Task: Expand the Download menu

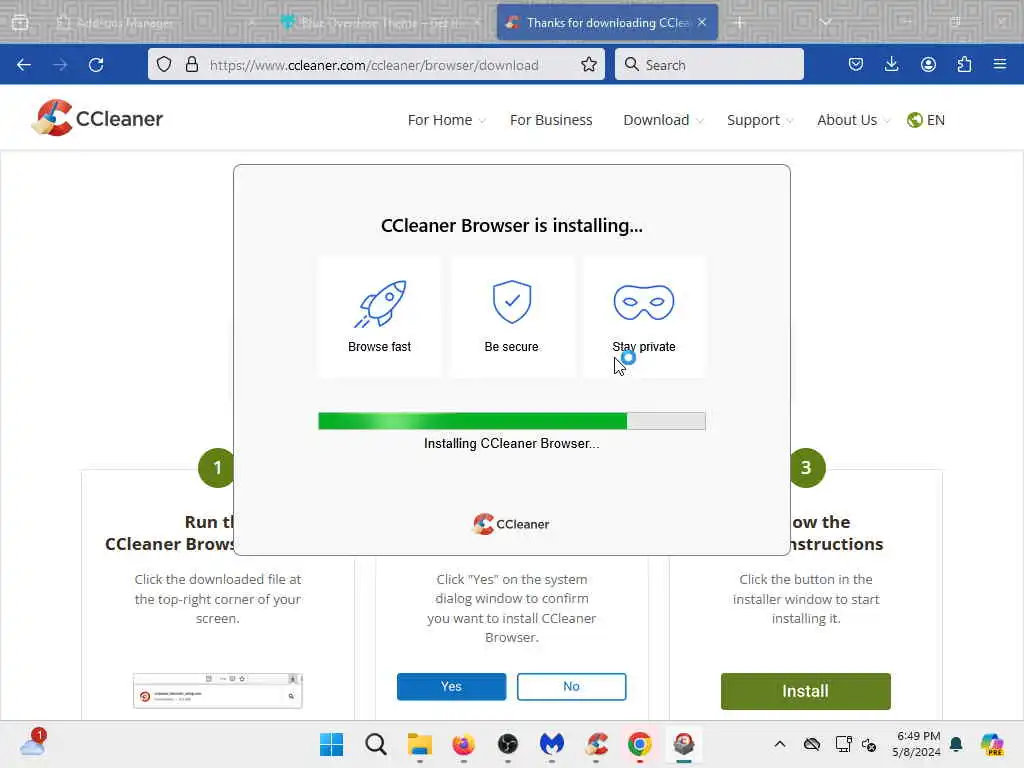Action: pos(664,120)
